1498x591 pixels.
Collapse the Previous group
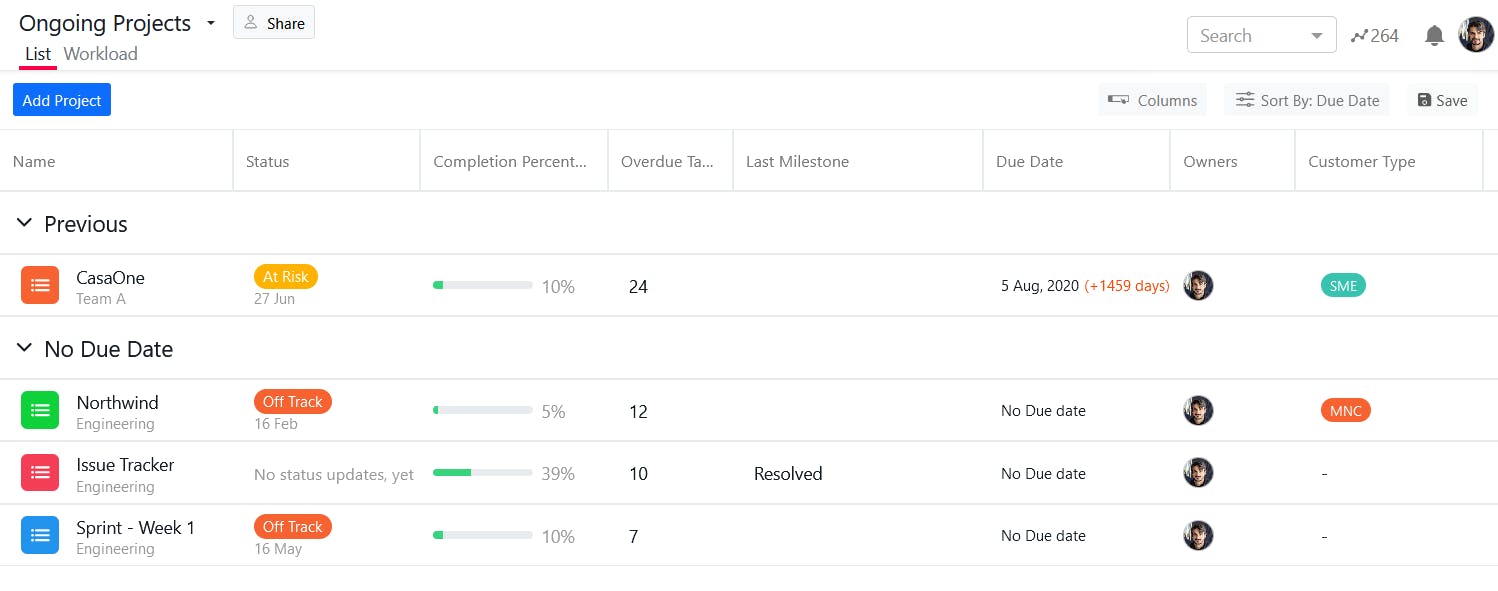pyautogui.click(x=24, y=223)
